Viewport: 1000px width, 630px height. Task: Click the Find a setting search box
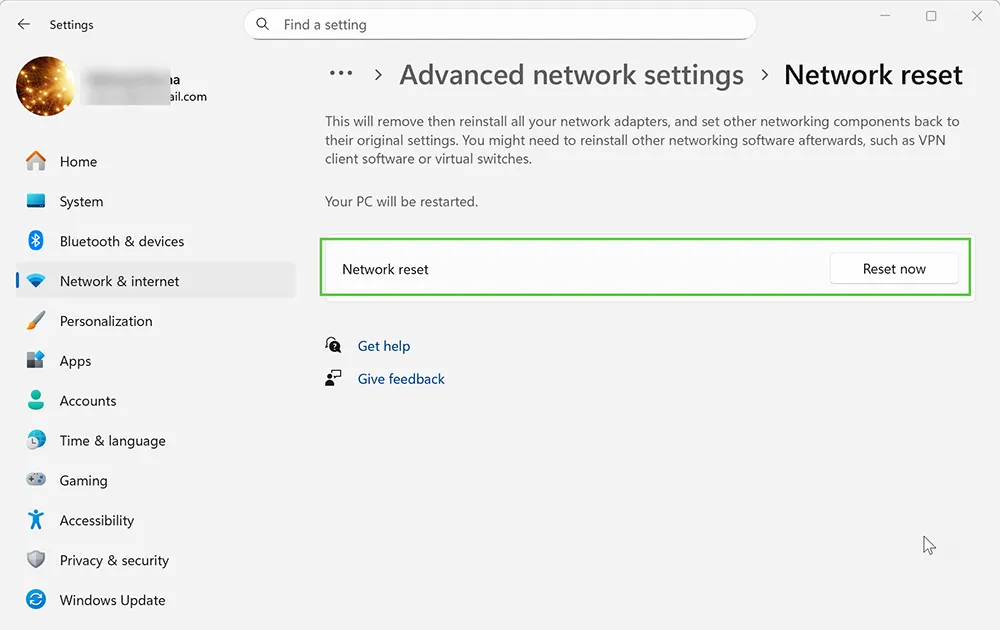[x=500, y=24]
